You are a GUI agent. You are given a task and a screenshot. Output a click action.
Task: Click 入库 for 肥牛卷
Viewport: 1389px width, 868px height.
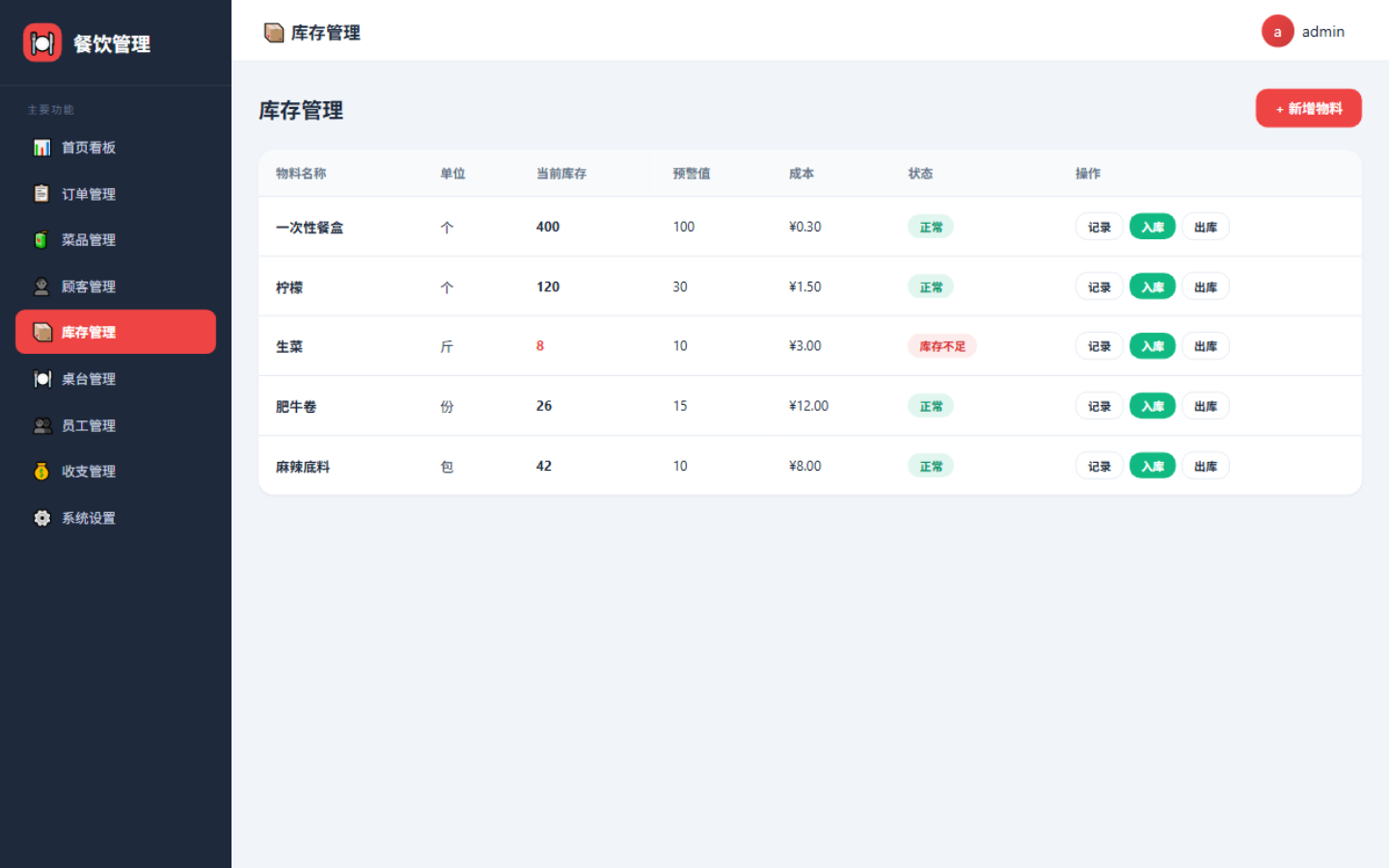(1152, 407)
